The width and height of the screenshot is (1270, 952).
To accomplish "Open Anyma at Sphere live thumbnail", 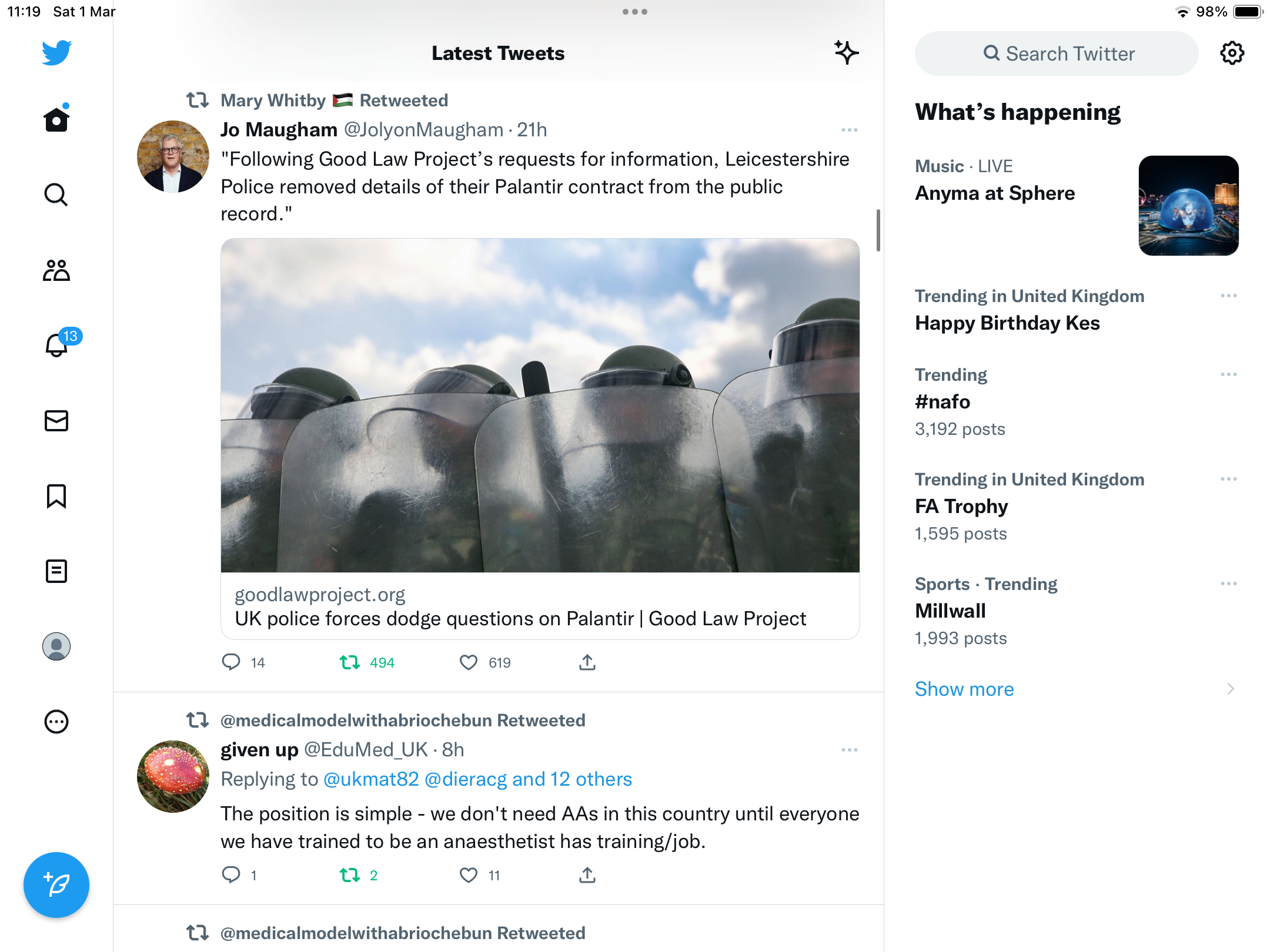I will tap(1189, 206).
